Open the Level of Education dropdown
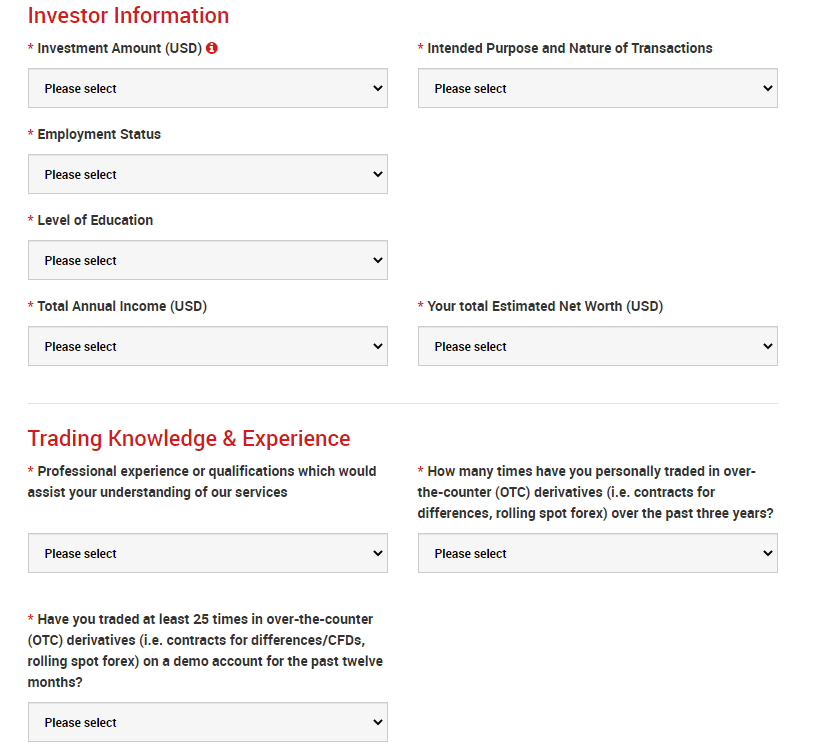 coord(207,260)
